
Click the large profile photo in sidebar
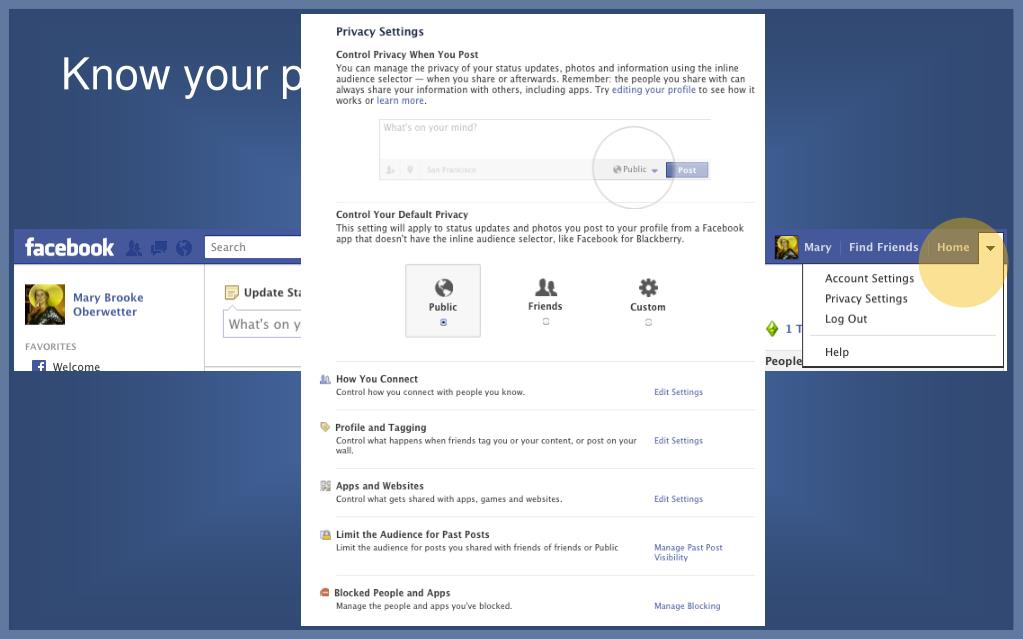coord(45,304)
